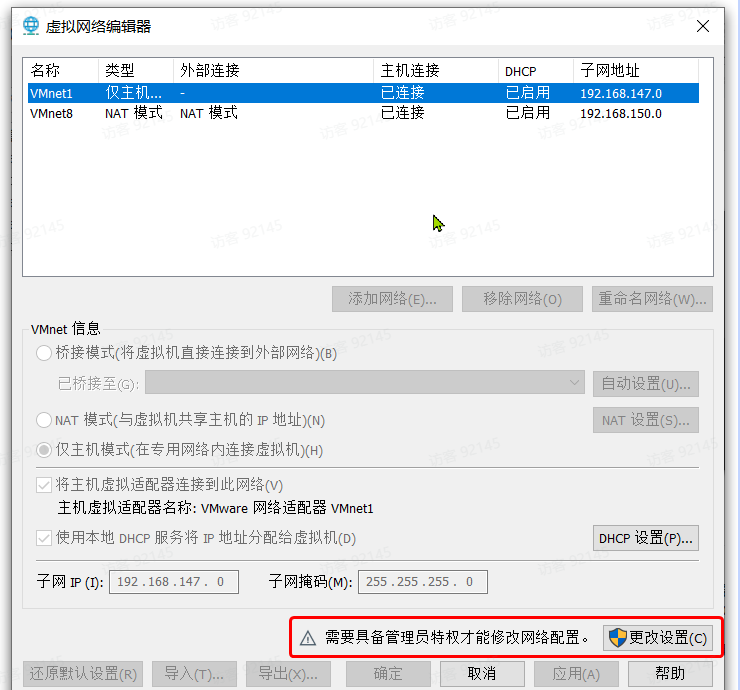740x690 pixels.
Task: Toggle 使用本地 DHCP 服务 checkbox
Action: click(x=44, y=538)
